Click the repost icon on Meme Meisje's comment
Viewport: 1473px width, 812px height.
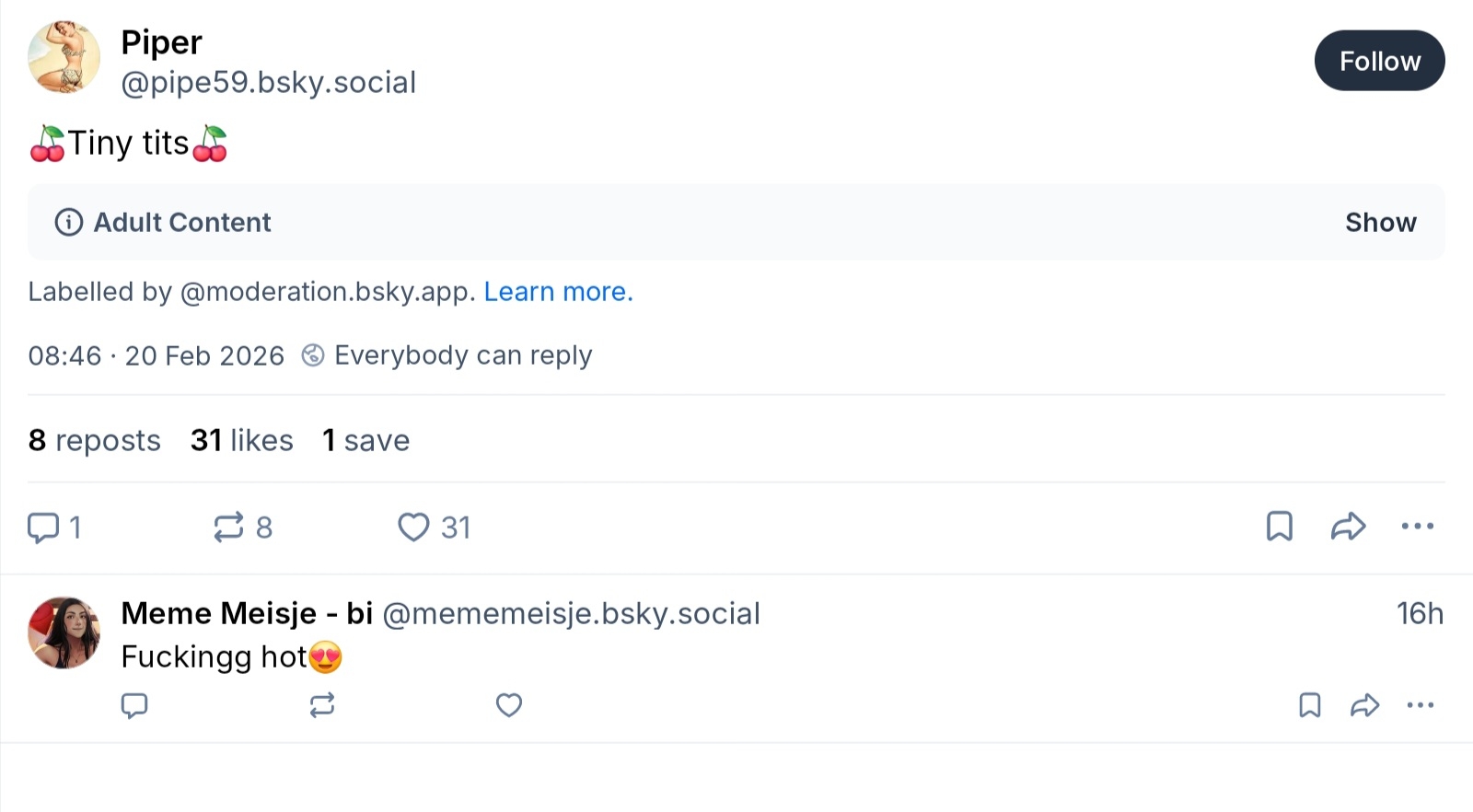322,706
